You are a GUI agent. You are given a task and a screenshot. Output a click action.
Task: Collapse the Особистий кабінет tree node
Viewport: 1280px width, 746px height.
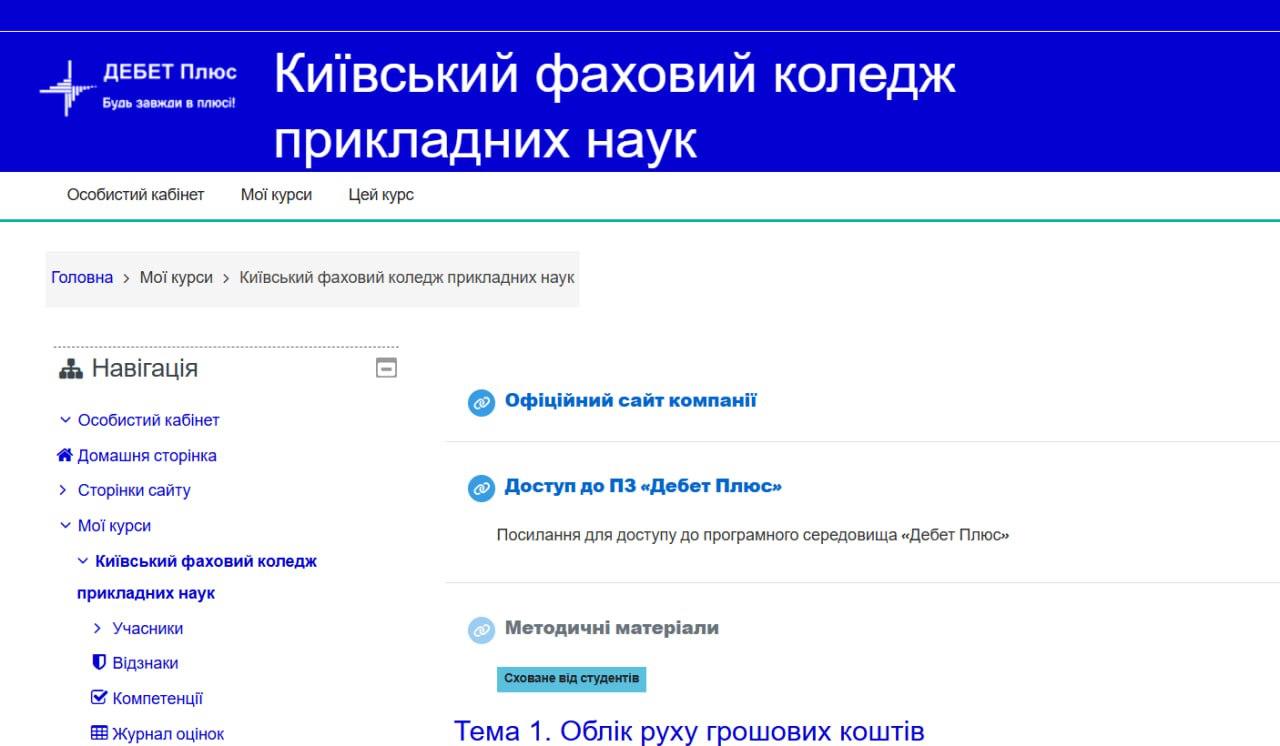tap(65, 420)
